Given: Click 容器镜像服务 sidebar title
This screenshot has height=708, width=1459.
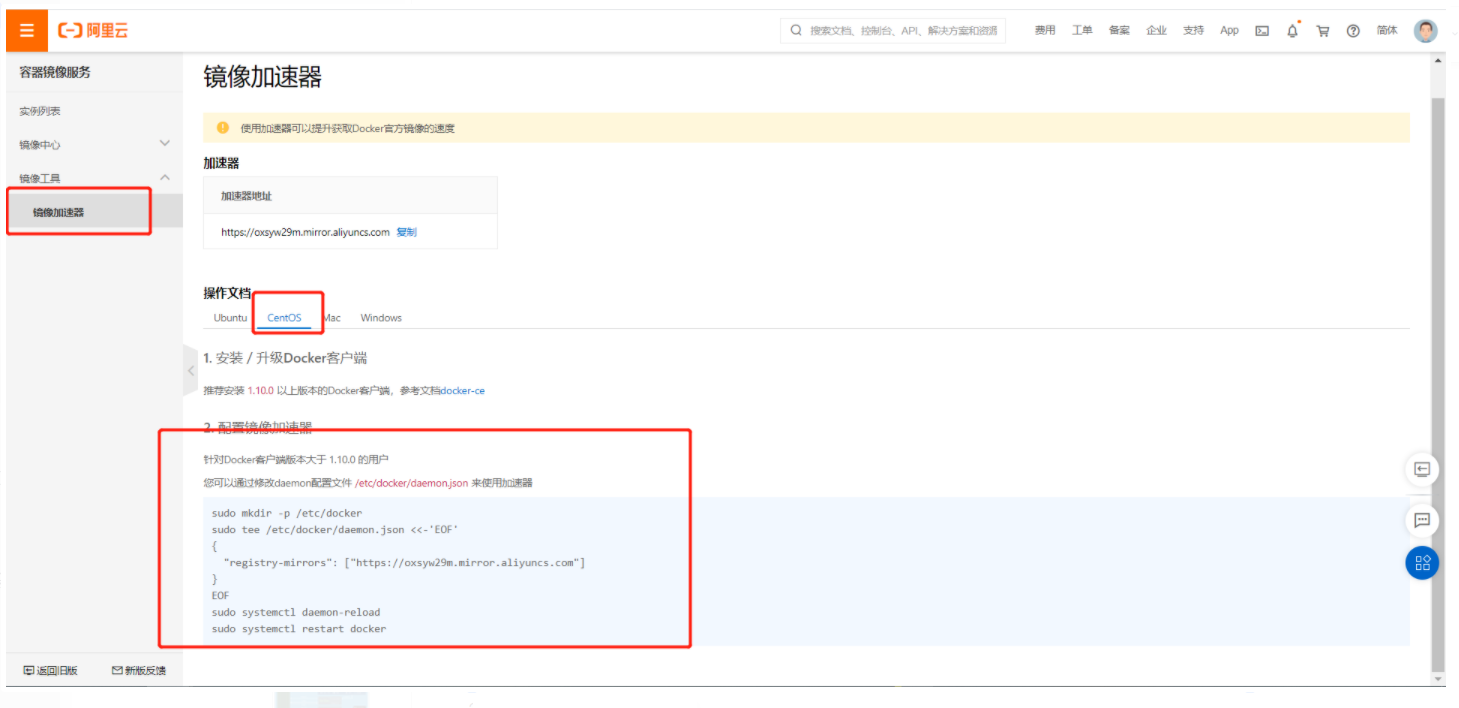Looking at the screenshot, I should (55, 72).
